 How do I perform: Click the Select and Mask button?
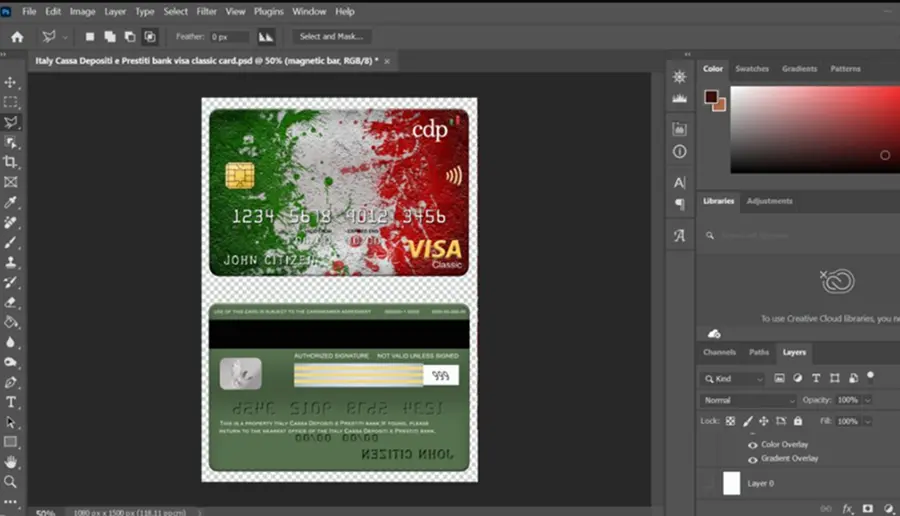pyautogui.click(x=331, y=37)
